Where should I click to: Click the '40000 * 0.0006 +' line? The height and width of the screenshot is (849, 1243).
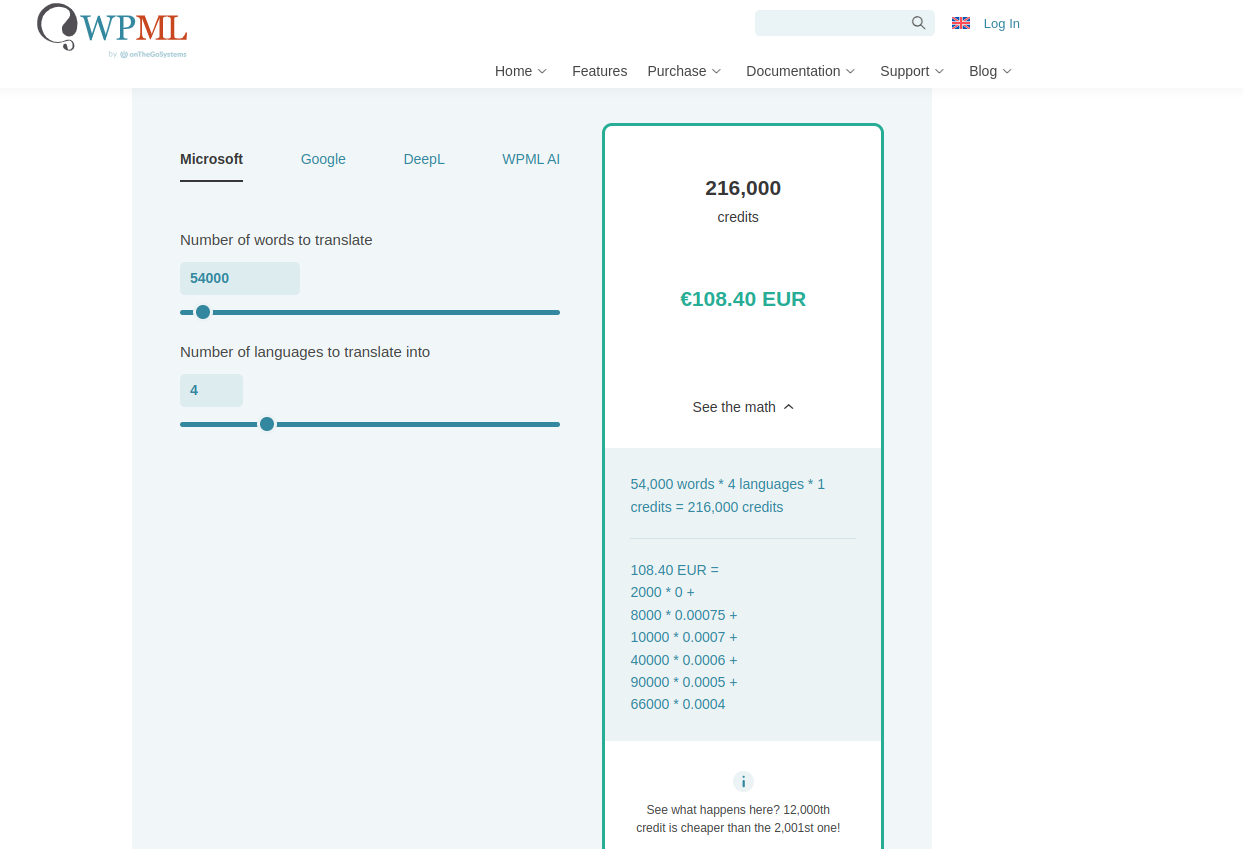click(x=684, y=660)
